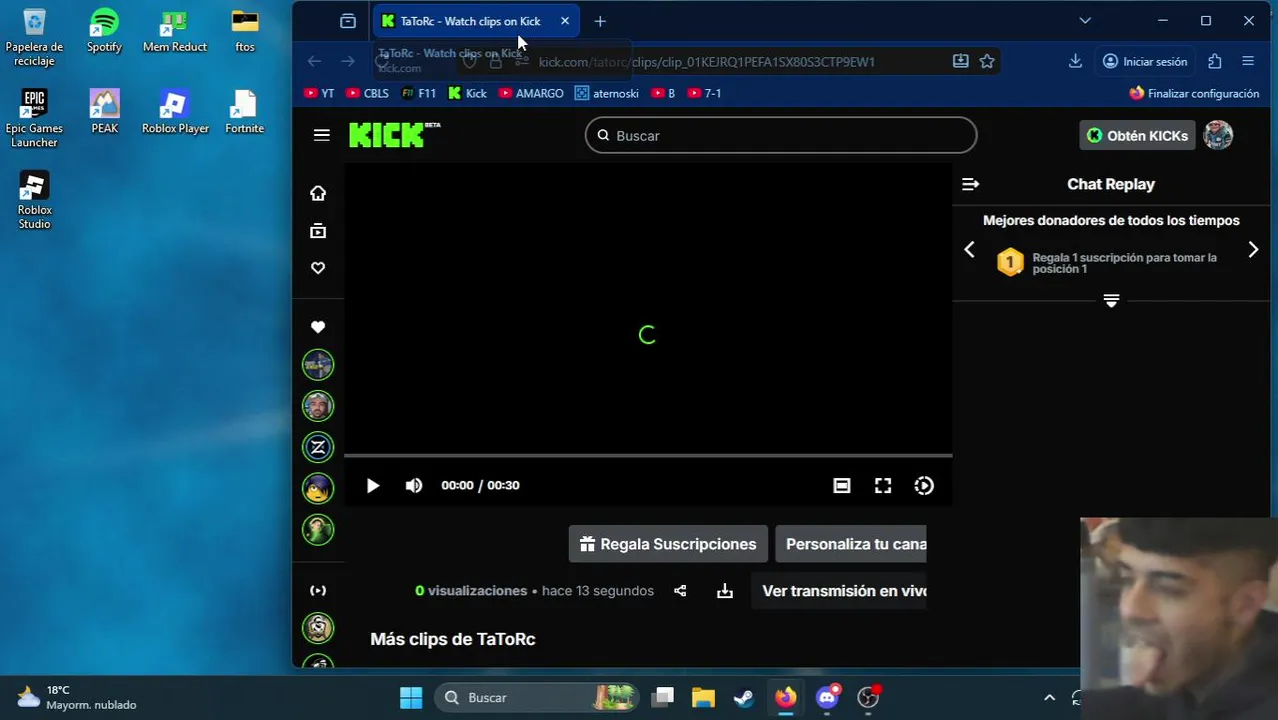Open the Kick sidebar hamburger menu

(x=321, y=135)
